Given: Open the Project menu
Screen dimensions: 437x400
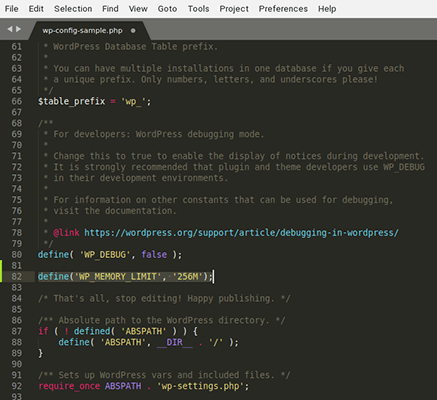Looking at the screenshot, I should (x=234, y=9).
